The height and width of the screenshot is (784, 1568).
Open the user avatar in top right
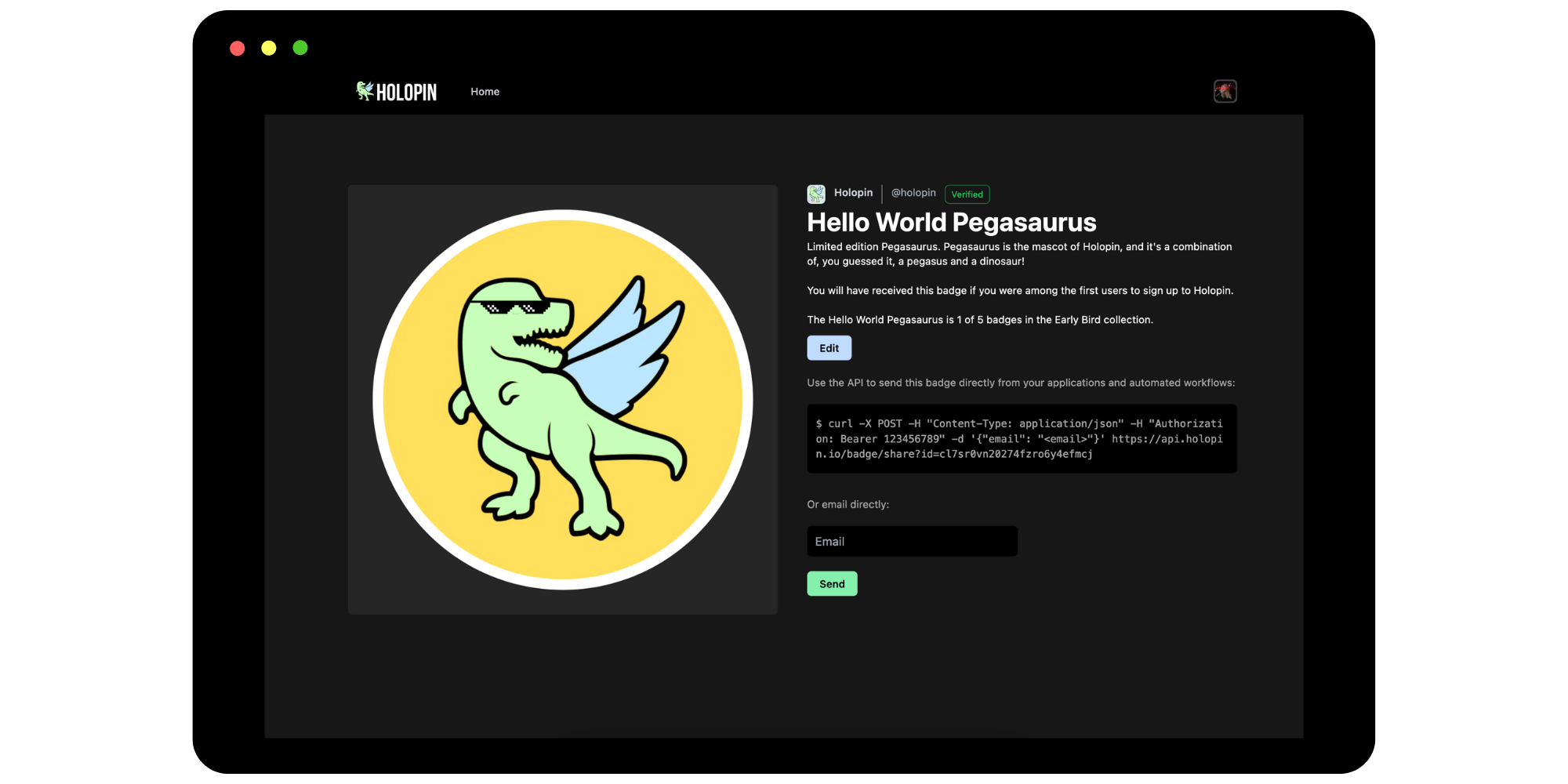[1225, 91]
